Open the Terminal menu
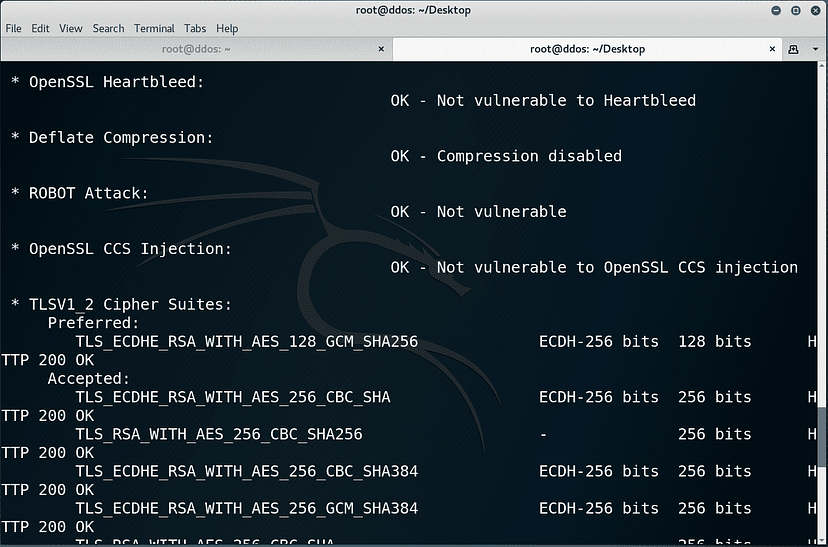 [154, 29]
